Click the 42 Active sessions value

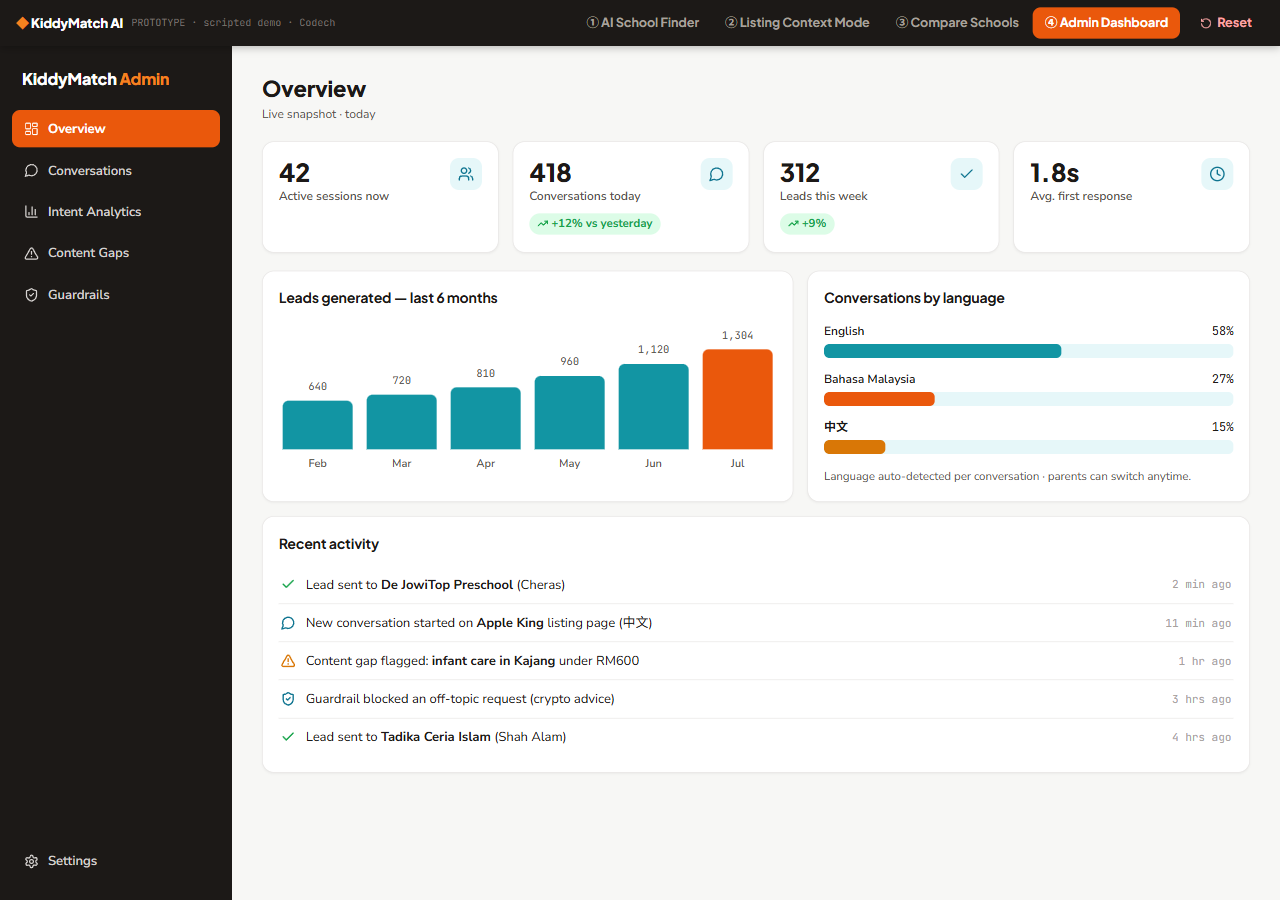coord(295,173)
